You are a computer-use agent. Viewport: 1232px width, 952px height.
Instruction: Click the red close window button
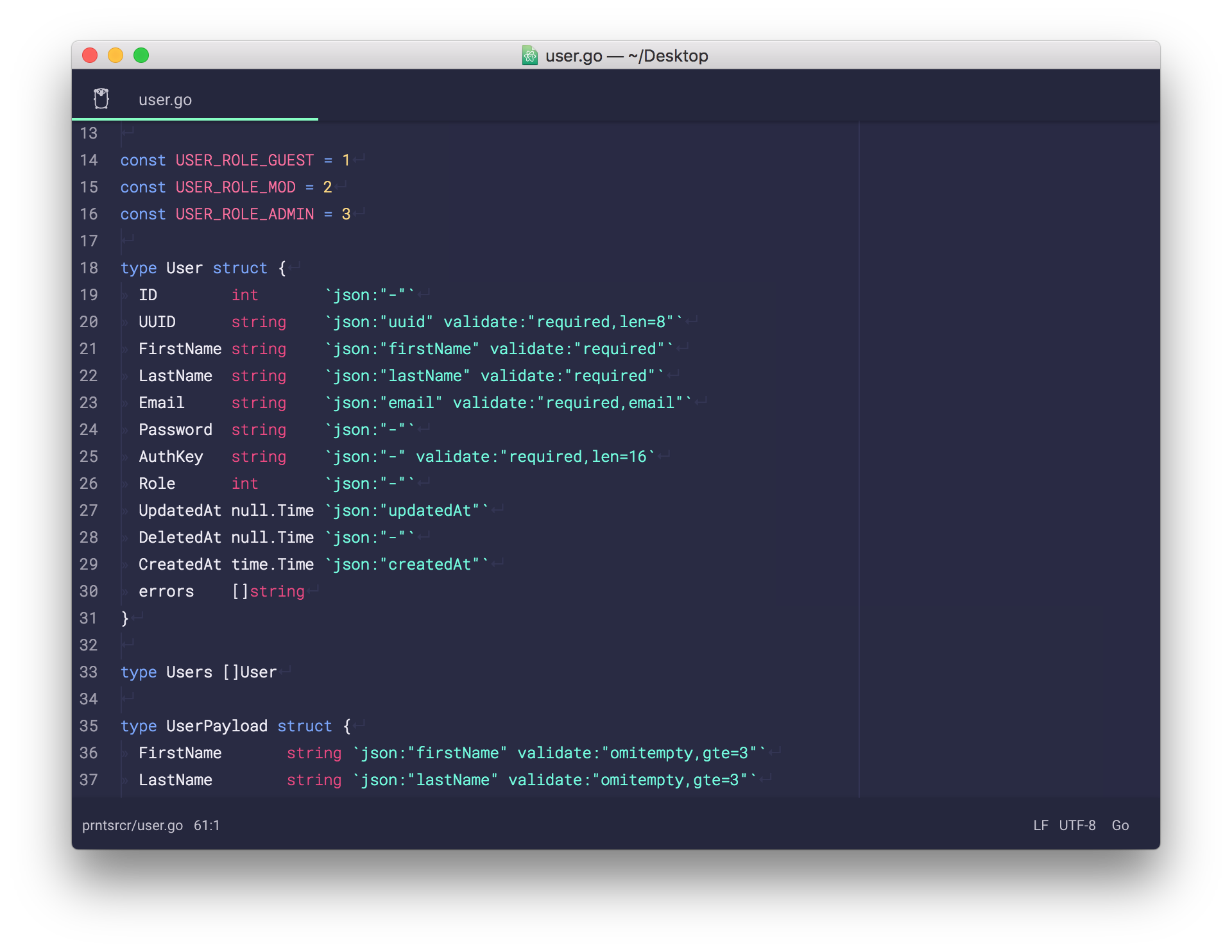[x=90, y=55]
